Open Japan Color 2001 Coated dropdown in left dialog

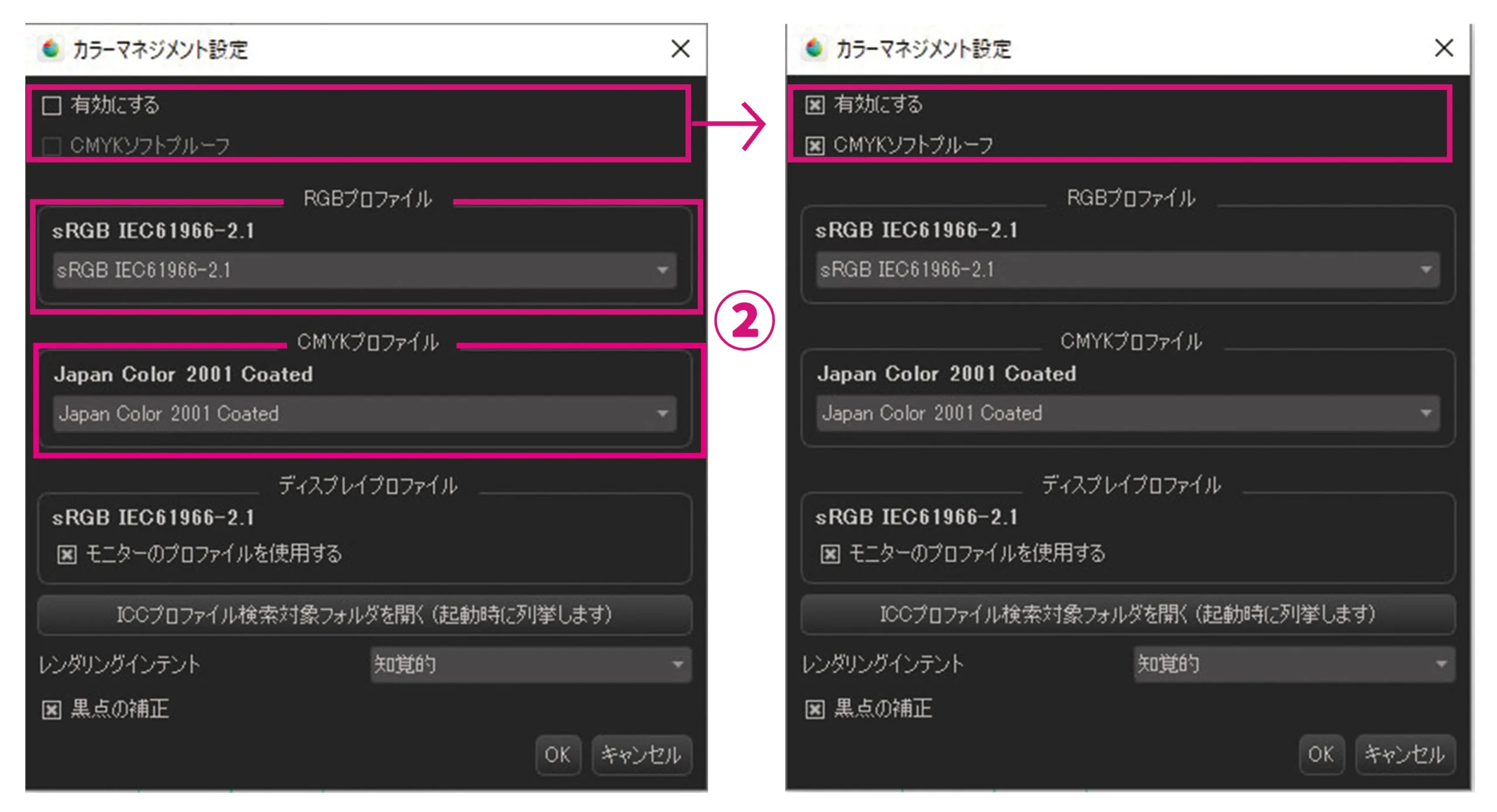364,414
